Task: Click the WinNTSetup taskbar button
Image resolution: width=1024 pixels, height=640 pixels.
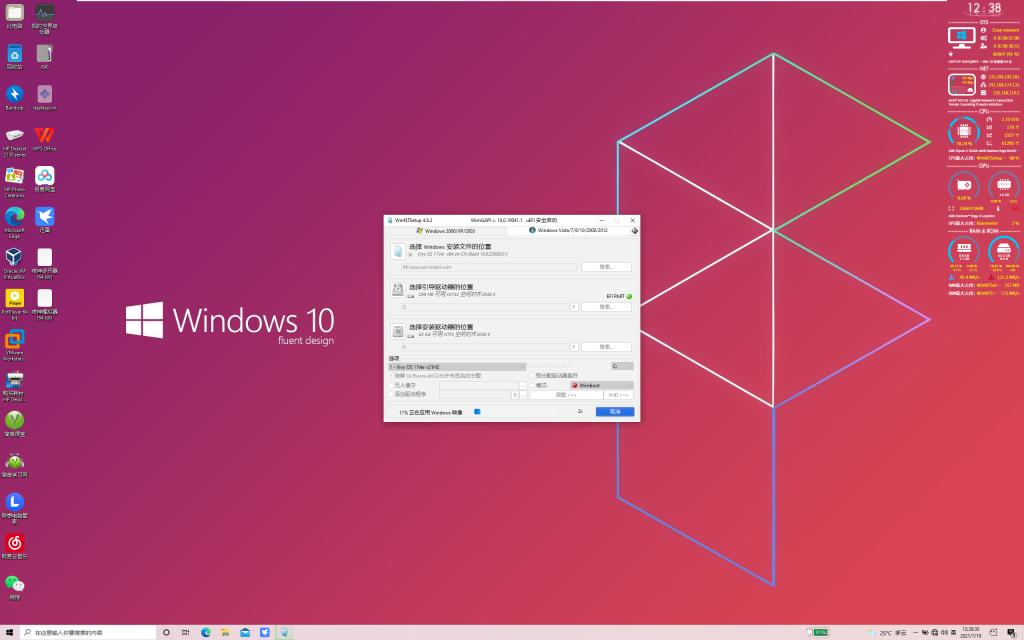Action: click(284, 632)
